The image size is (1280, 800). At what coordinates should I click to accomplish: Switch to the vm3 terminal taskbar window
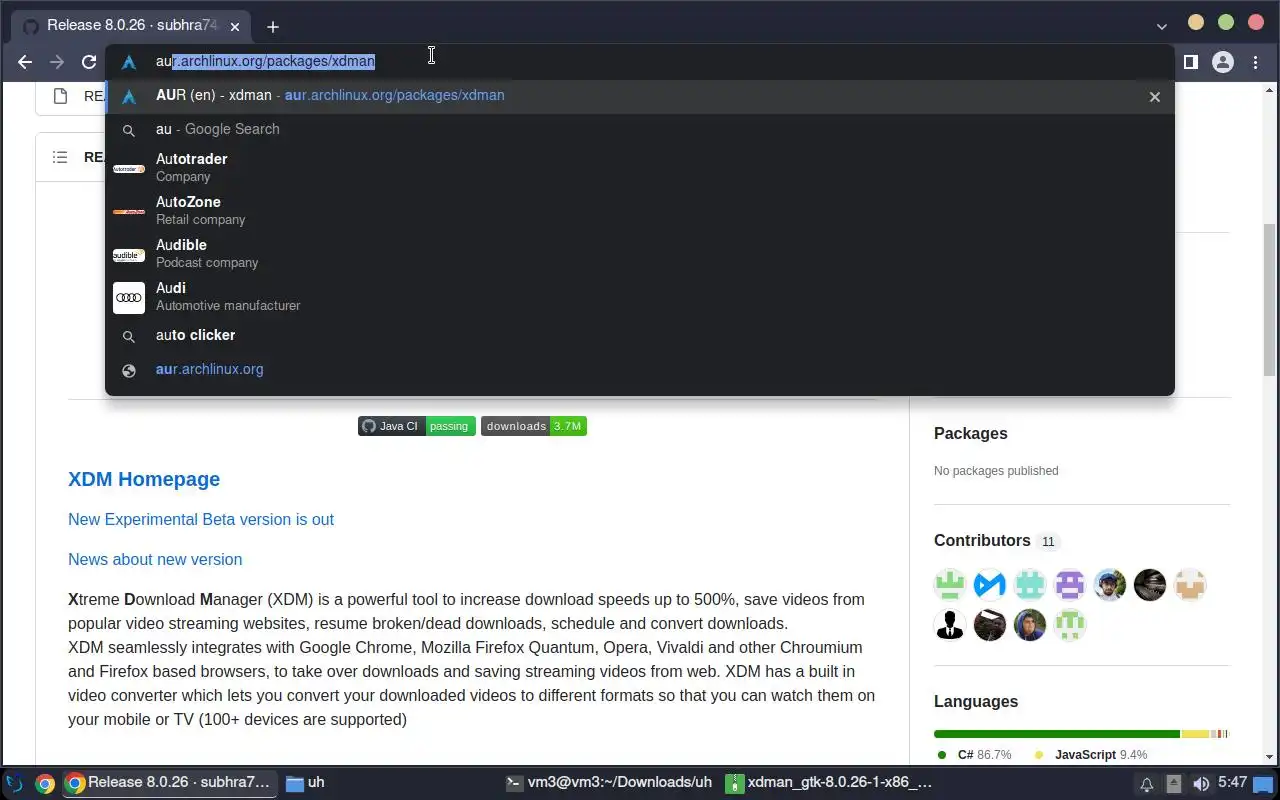(x=608, y=783)
